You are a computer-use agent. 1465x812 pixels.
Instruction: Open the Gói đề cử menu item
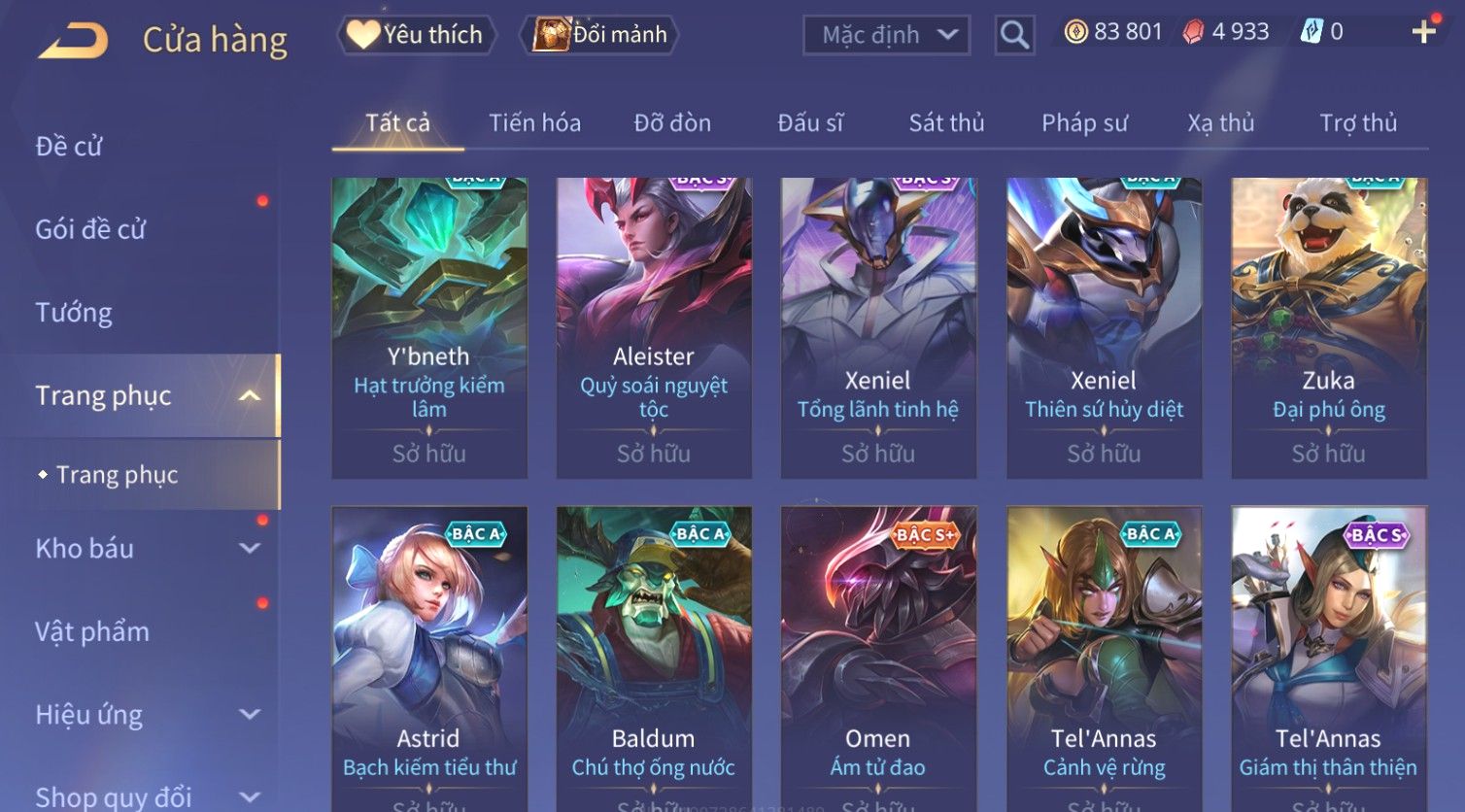point(90,229)
